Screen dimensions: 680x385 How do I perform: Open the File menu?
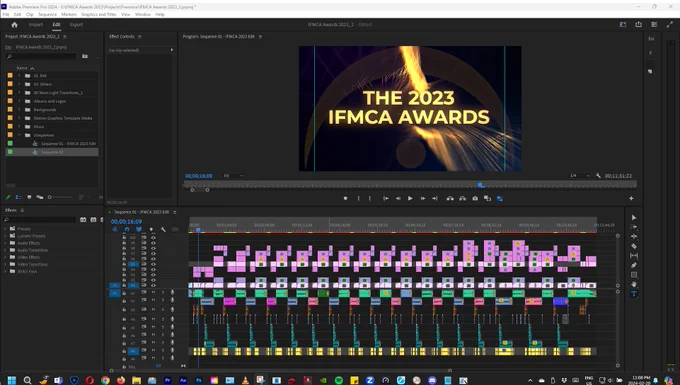pos(6,14)
